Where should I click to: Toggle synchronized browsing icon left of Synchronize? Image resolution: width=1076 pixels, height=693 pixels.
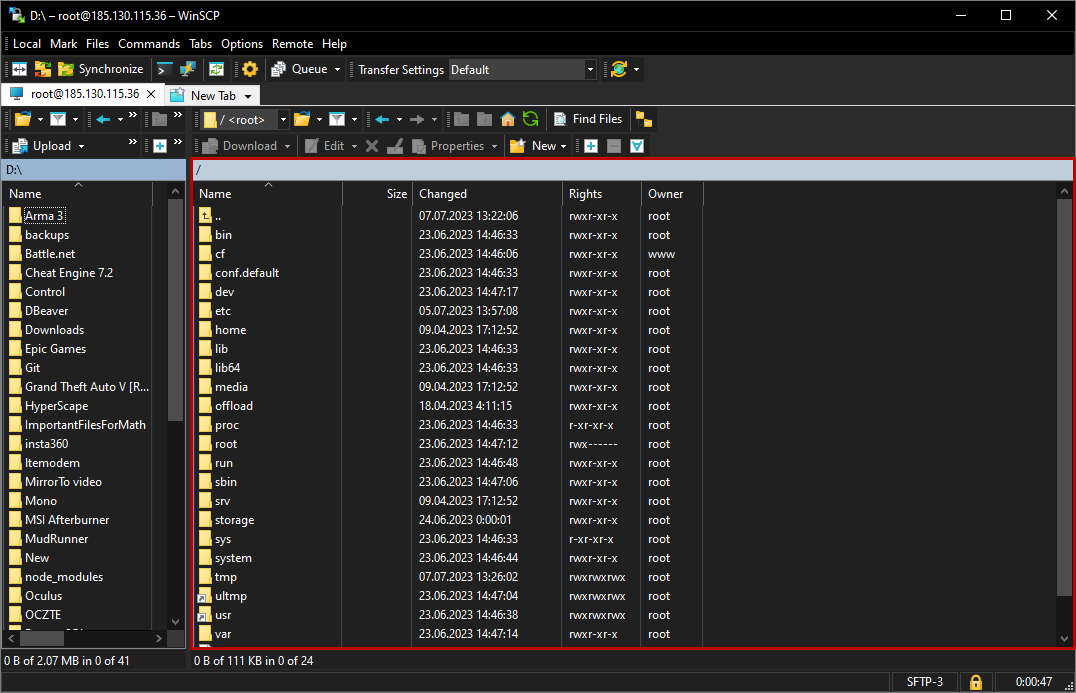coord(43,70)
